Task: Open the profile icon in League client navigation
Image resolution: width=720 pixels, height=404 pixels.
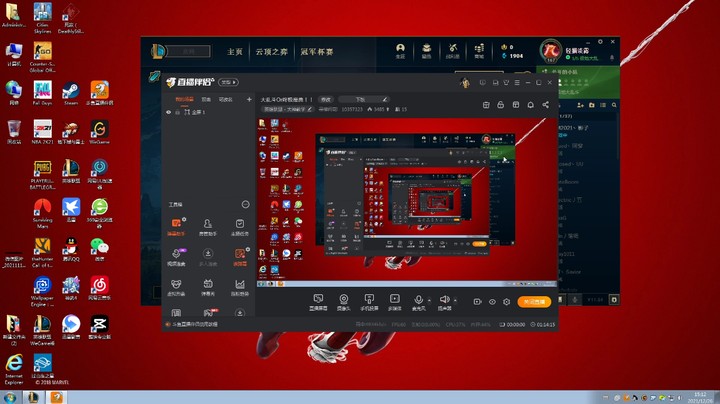Action: [400, 51]
